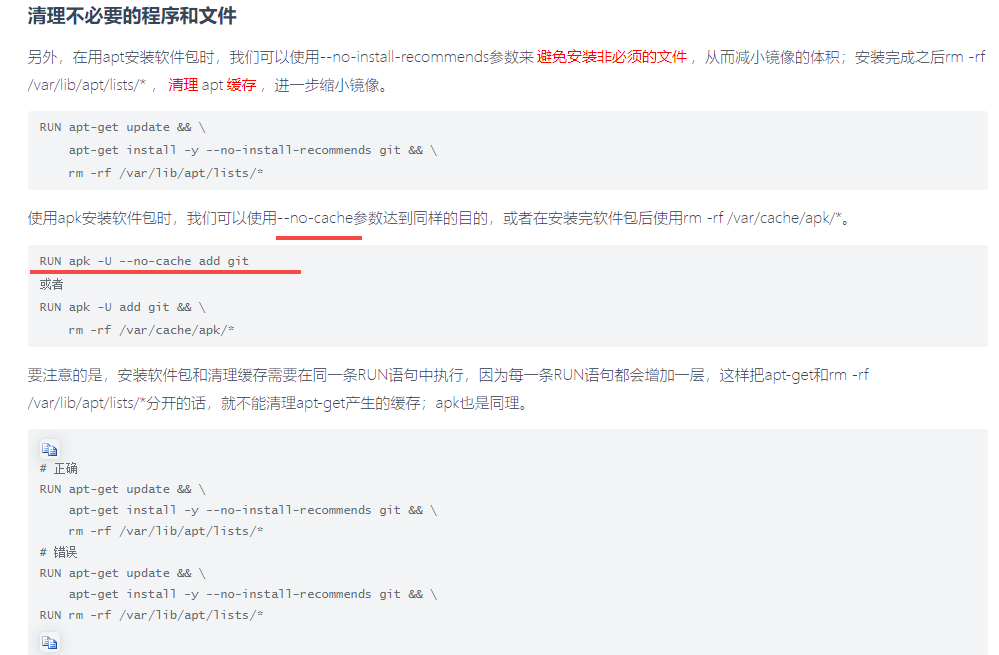999x655 pixels.
Task: Click the code line "rm -rf /var/cache/apk/*"
Action: pos(152,330)
